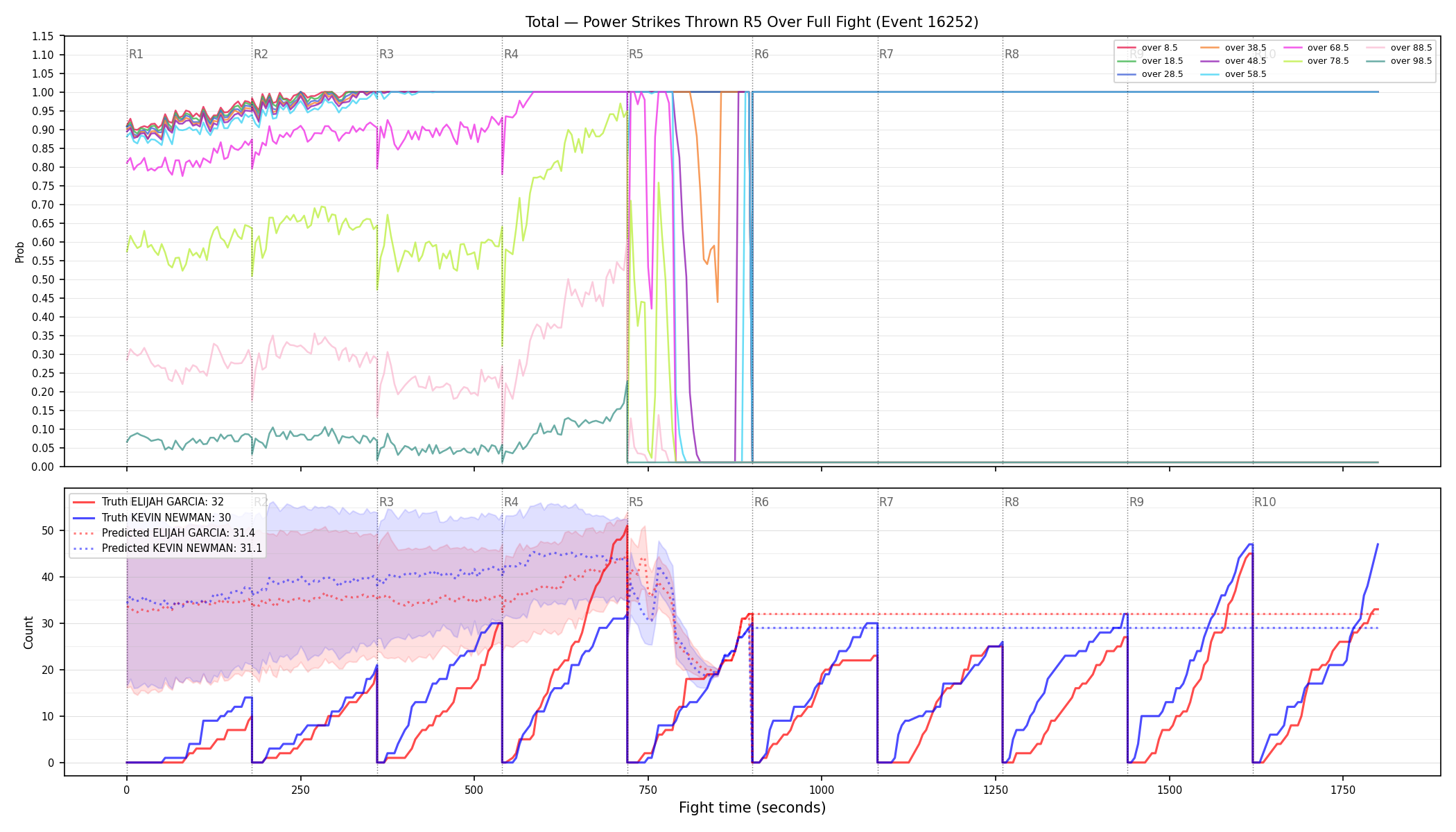
Task: Click the chart title mentioning Event 16252
Action: (x=752, y=22)
